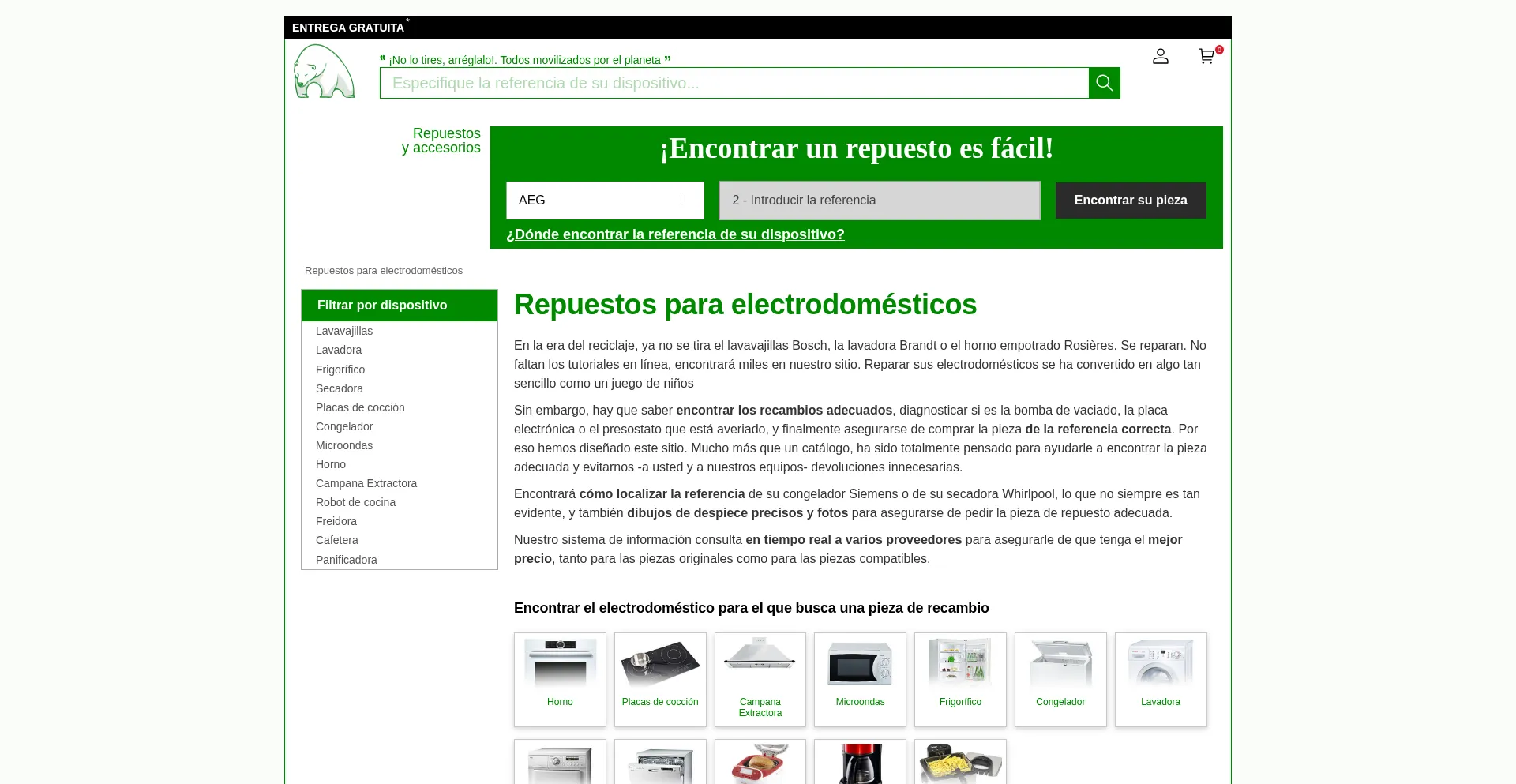
Task: Open the user account icon
Action: (1160, 56)
